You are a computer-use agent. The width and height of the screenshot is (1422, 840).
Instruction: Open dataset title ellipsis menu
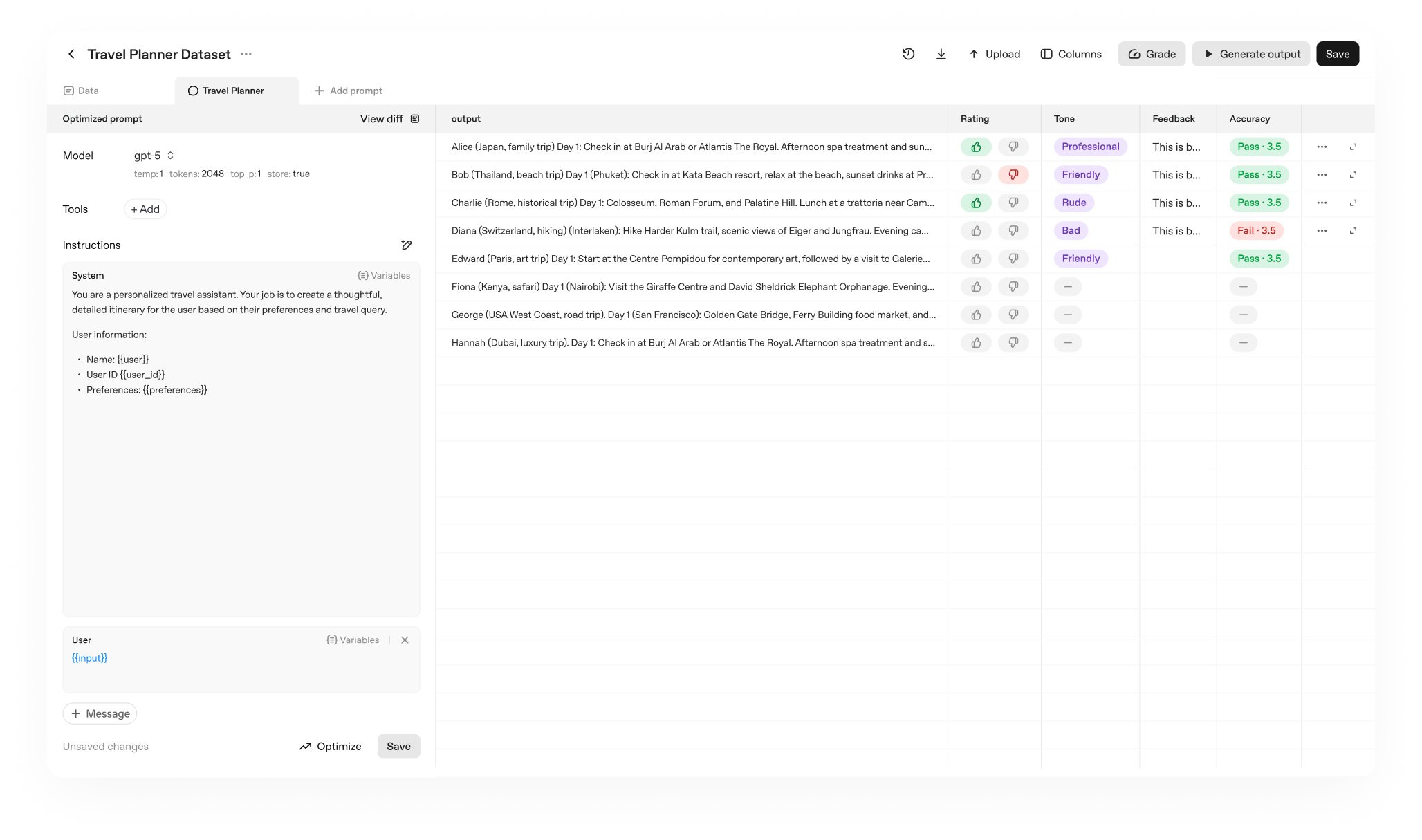(246, 54)
